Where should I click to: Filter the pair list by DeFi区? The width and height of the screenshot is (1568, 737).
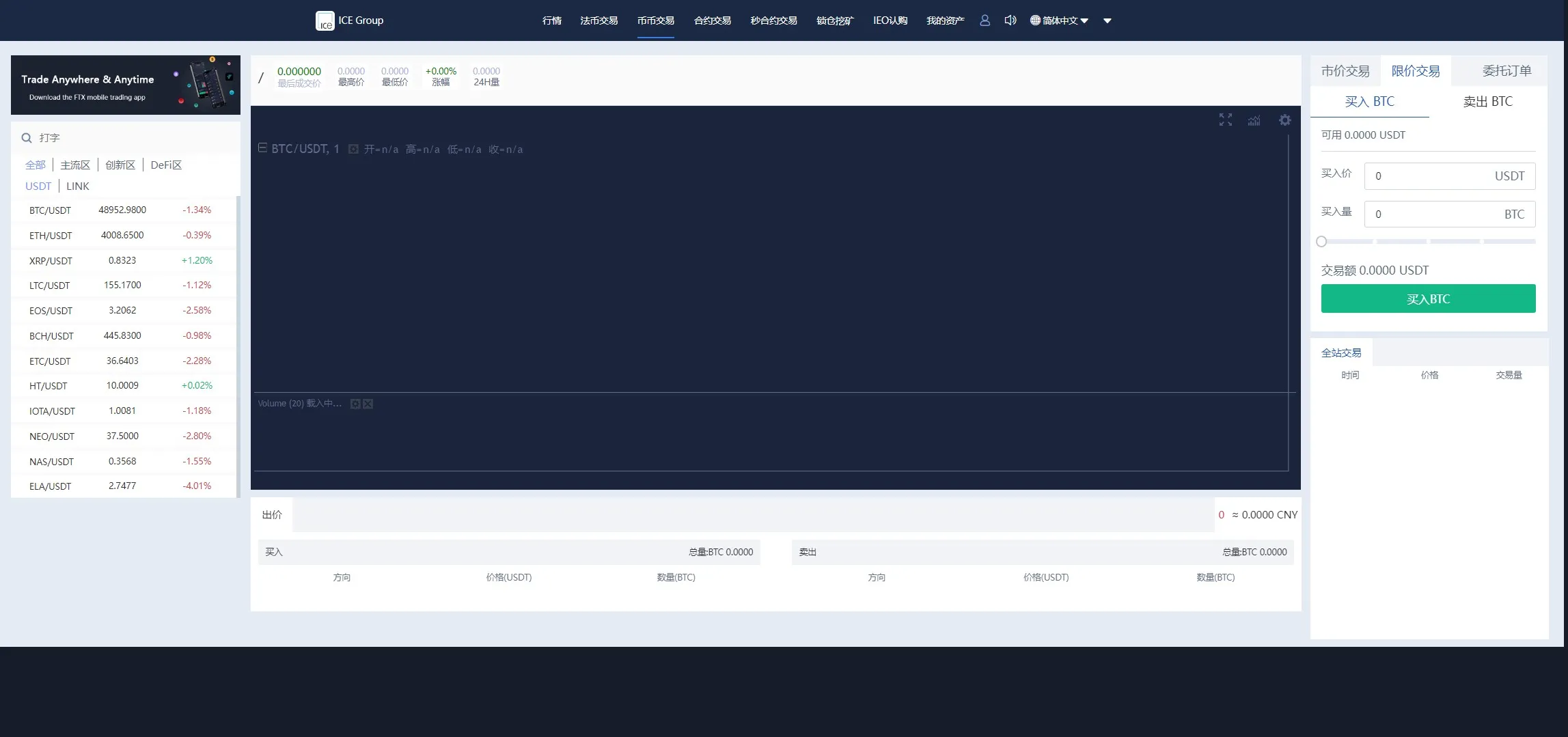pyautogui.click(x=166, y=165)
